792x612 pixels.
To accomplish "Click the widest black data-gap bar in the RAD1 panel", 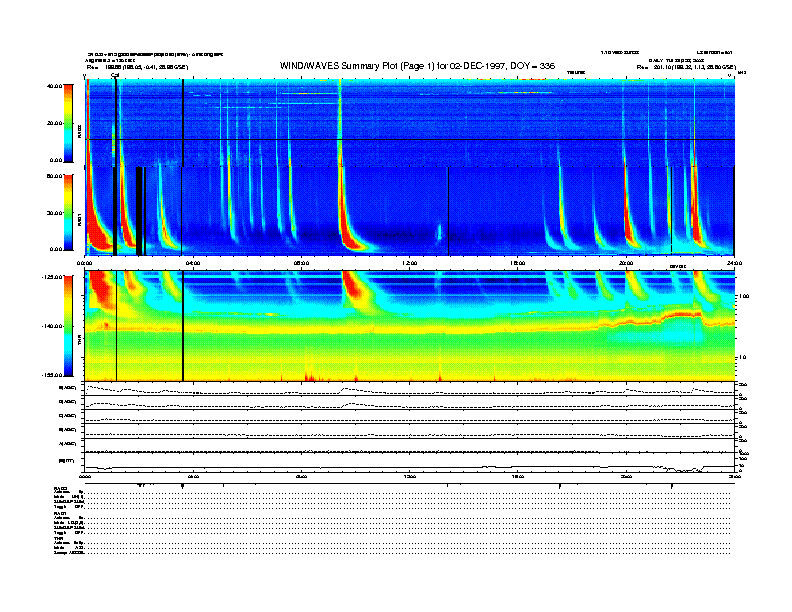I will click(139, 211).
